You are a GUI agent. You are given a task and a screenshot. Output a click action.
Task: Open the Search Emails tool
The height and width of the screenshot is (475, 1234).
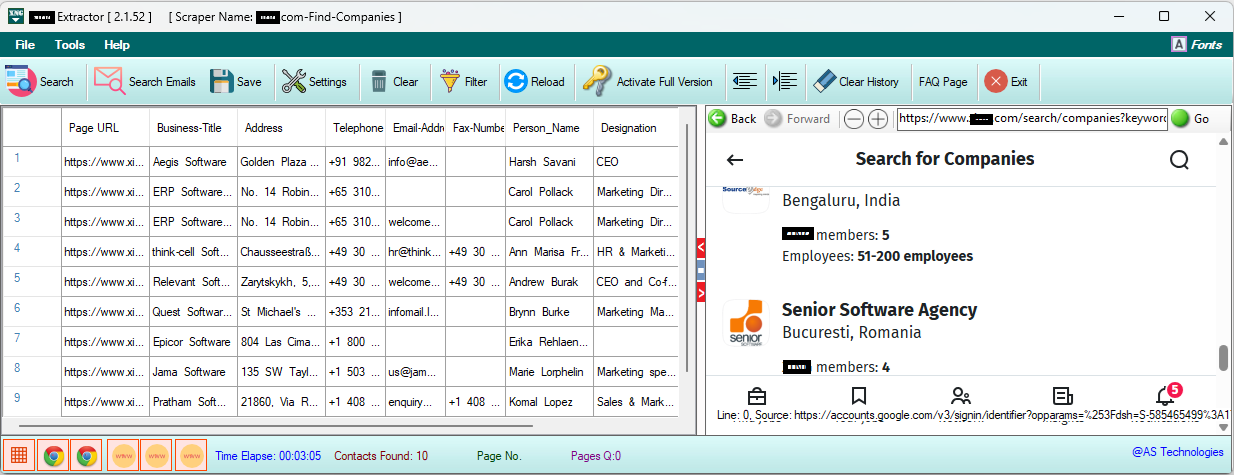pos(145,82)
